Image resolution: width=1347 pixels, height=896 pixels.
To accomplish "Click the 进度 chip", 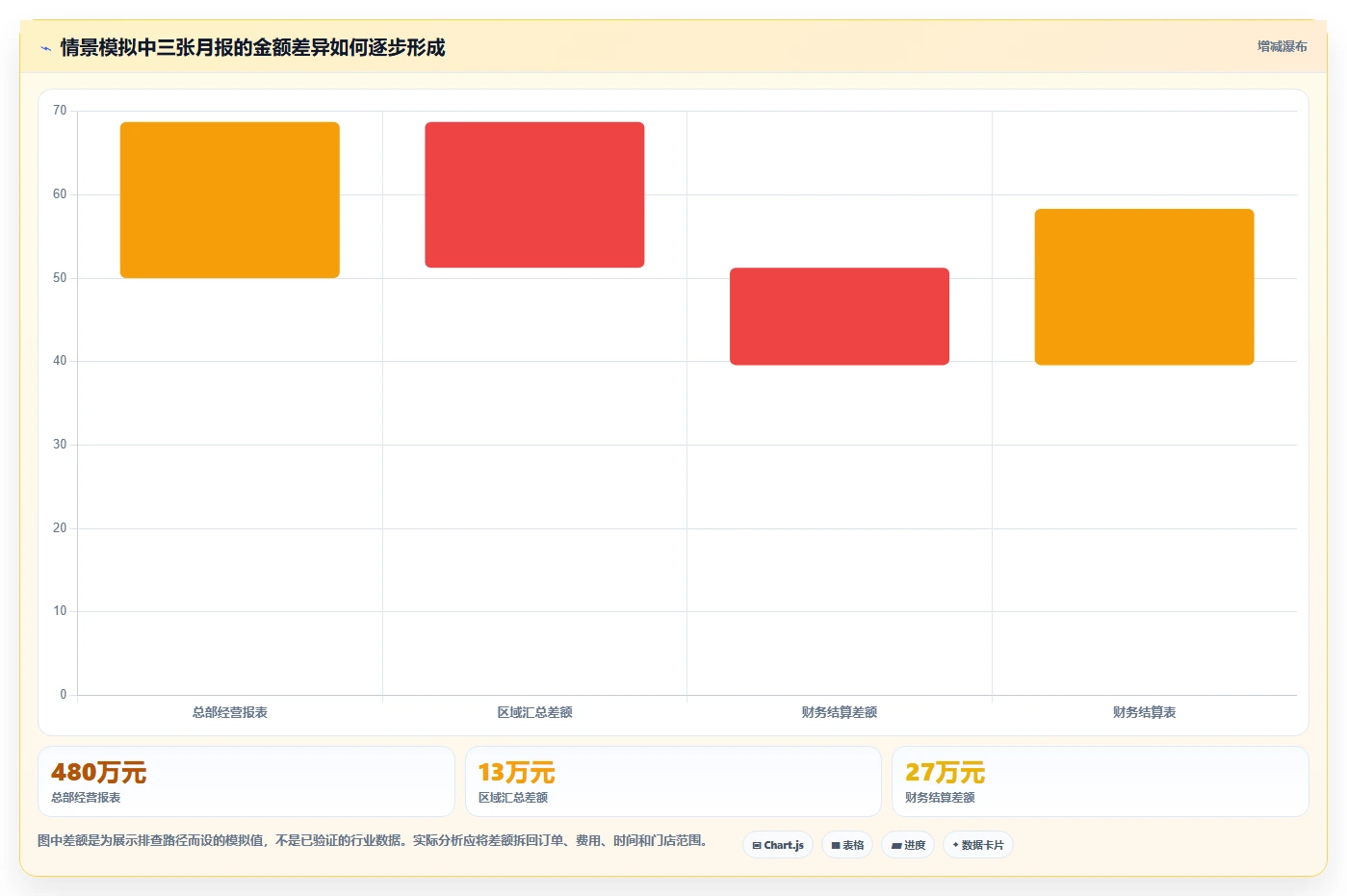I will [x=908, y=845].
